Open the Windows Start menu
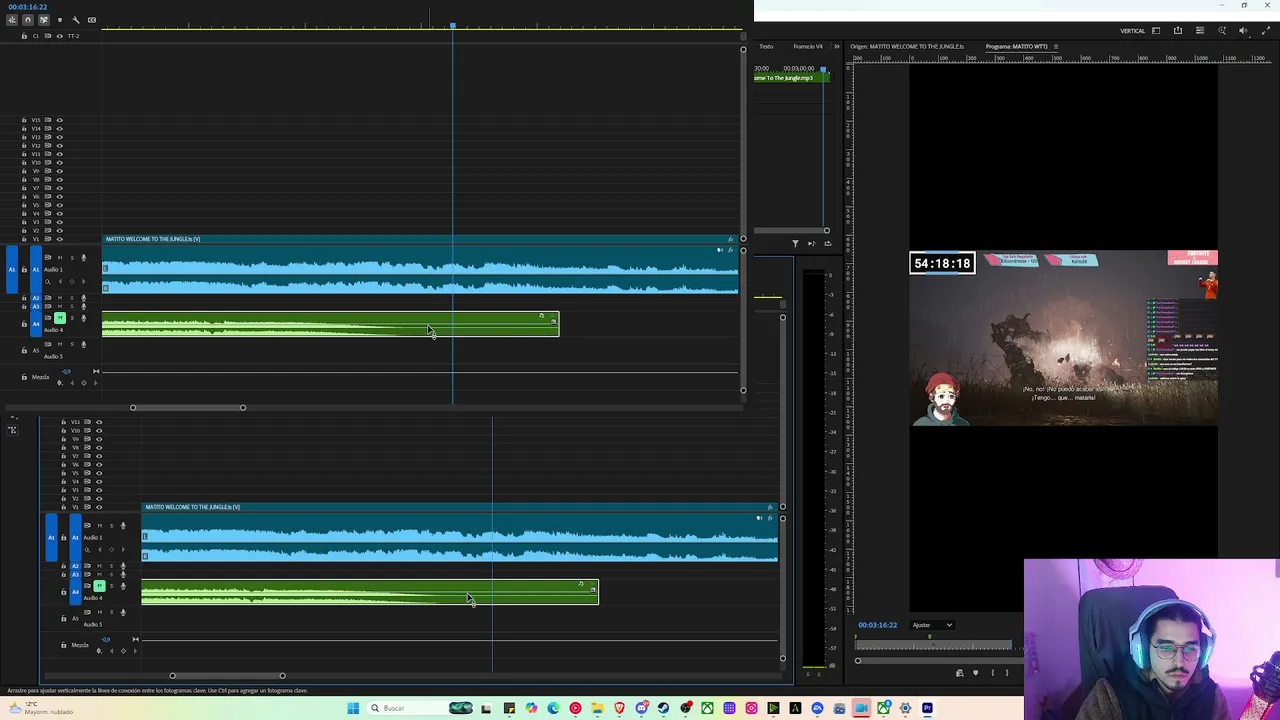The width and height of the screenshot is (1280, 720). coord(353,709)
